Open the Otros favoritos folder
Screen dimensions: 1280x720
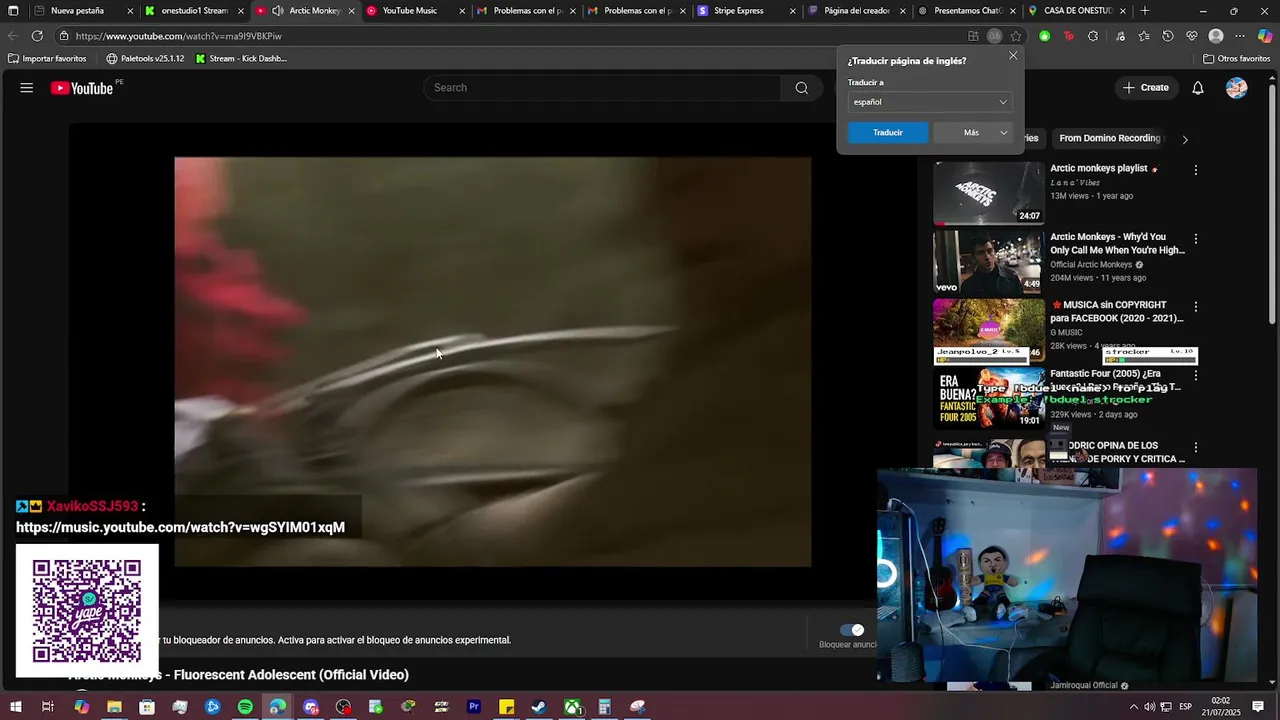tap(1236, 59)
